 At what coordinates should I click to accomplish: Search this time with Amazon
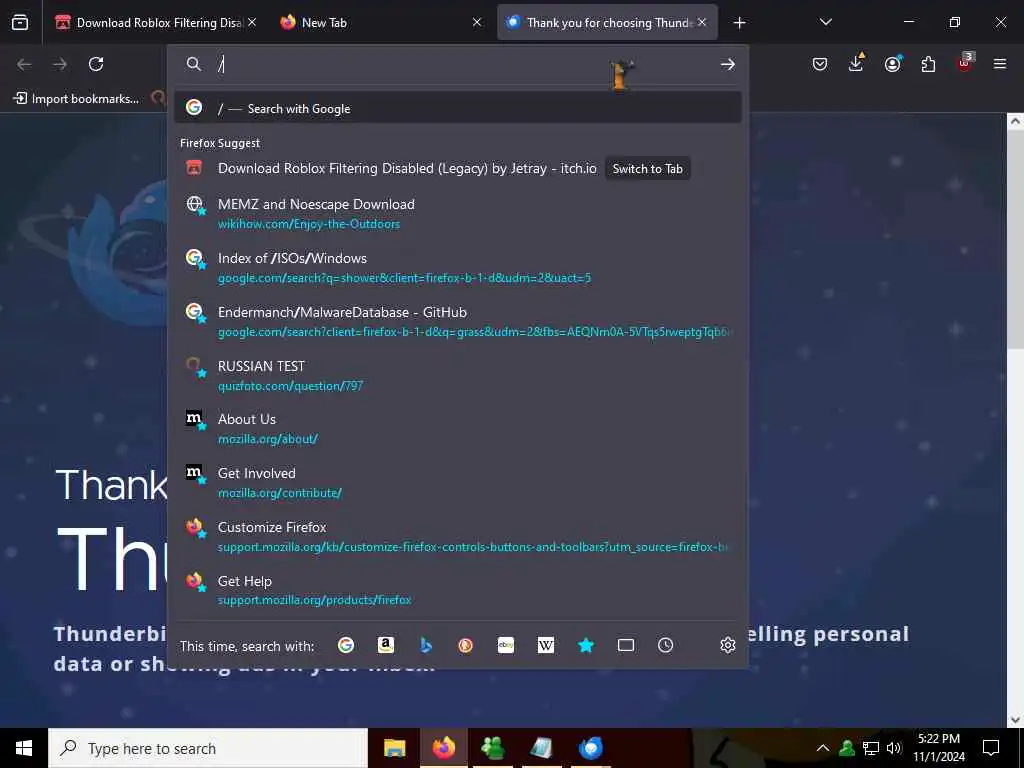click(386, 645)
